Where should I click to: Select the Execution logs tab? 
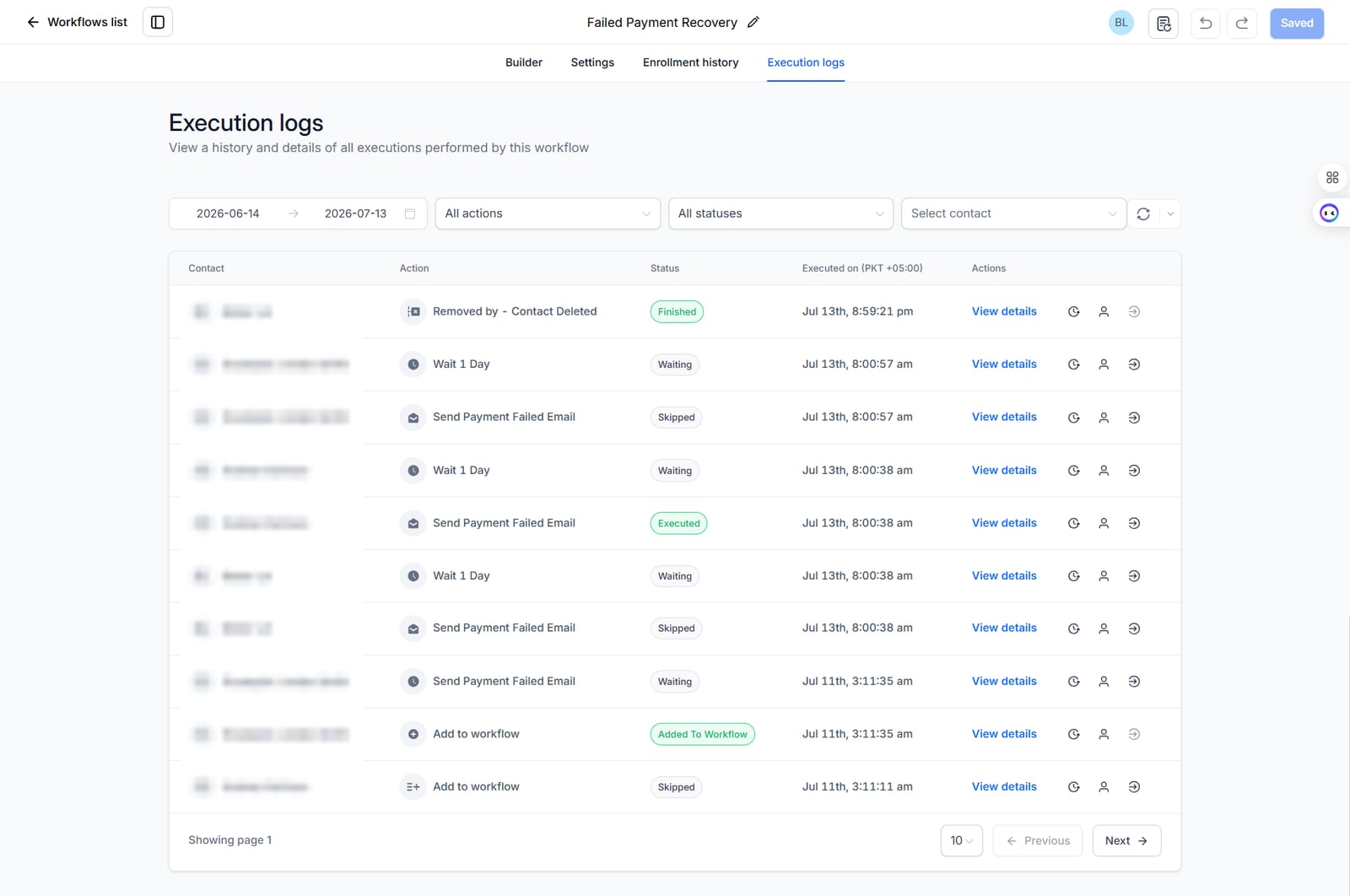click(806, 62)
